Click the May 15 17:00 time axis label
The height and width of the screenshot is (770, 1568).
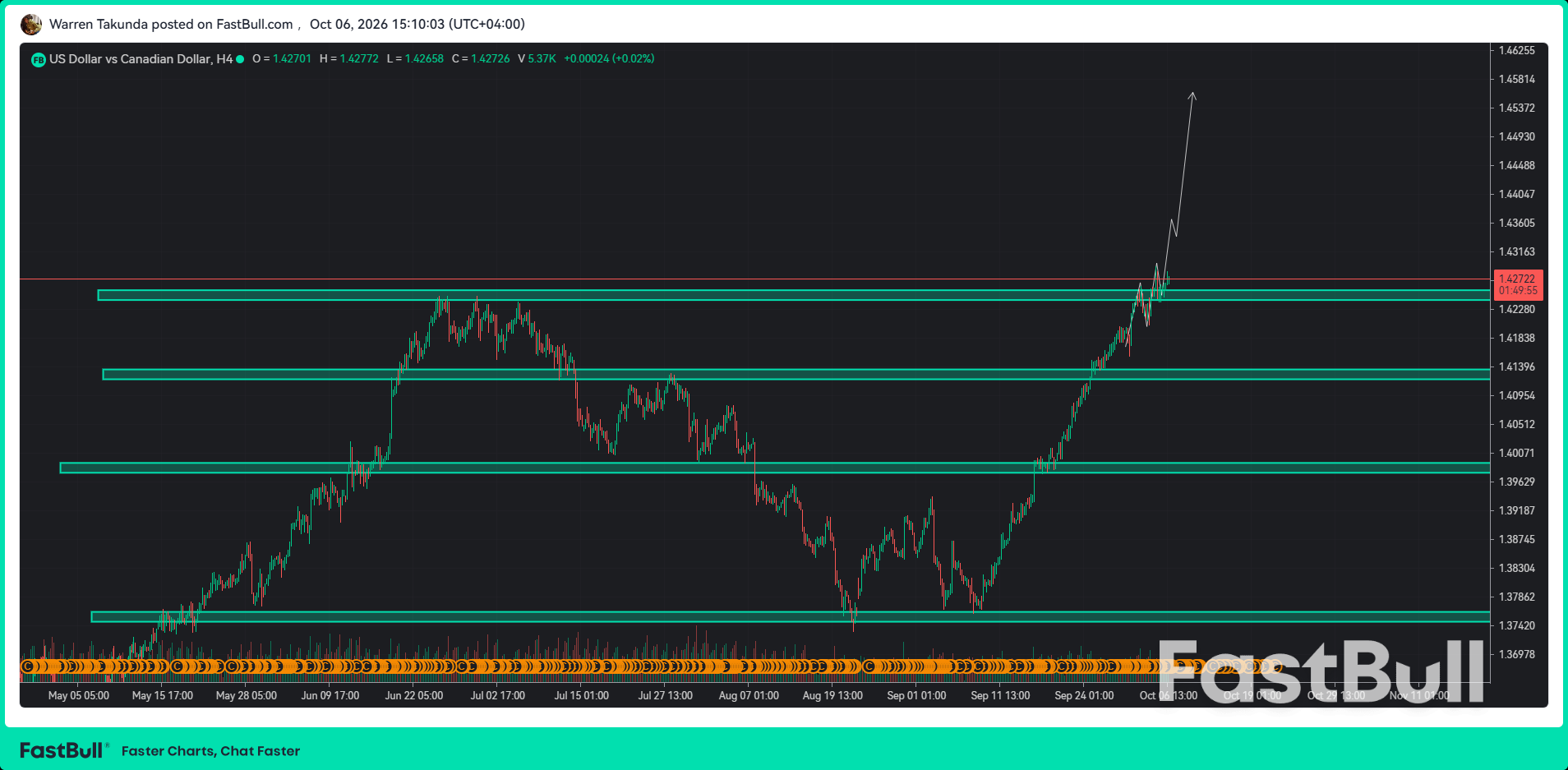(x=163, y=695)
